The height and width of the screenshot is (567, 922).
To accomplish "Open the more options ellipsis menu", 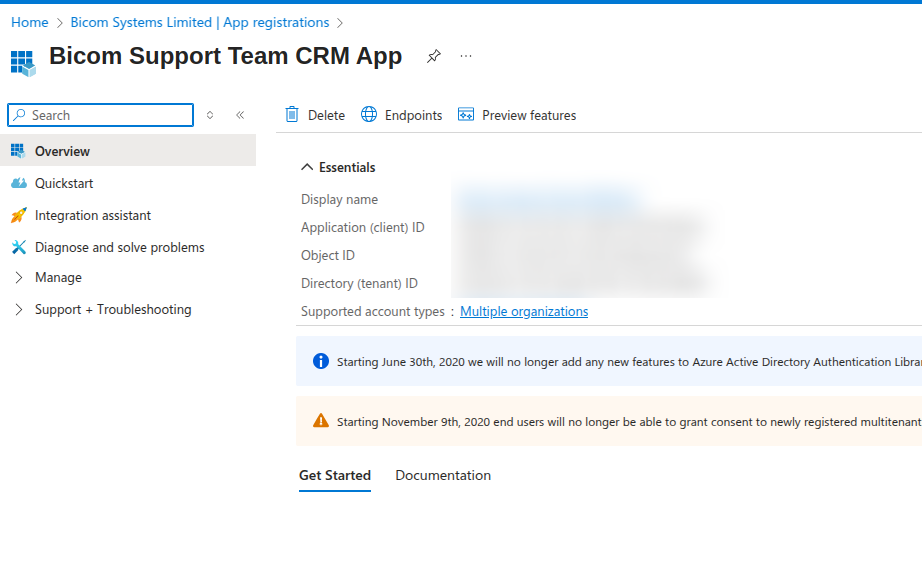I will (x=466, y=56).
